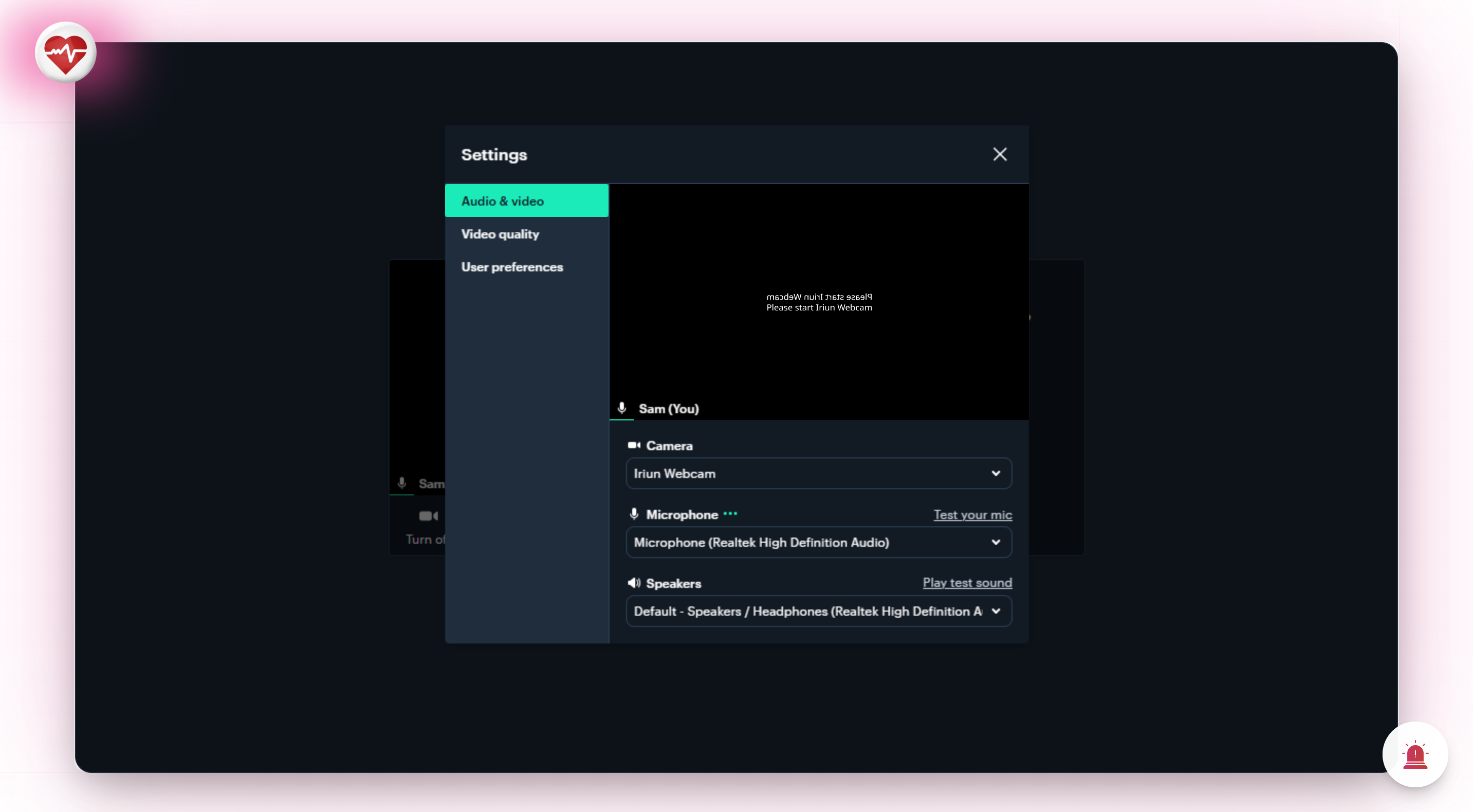
Task: Click the camera icon next to Camera label
Action: point(634,446)
